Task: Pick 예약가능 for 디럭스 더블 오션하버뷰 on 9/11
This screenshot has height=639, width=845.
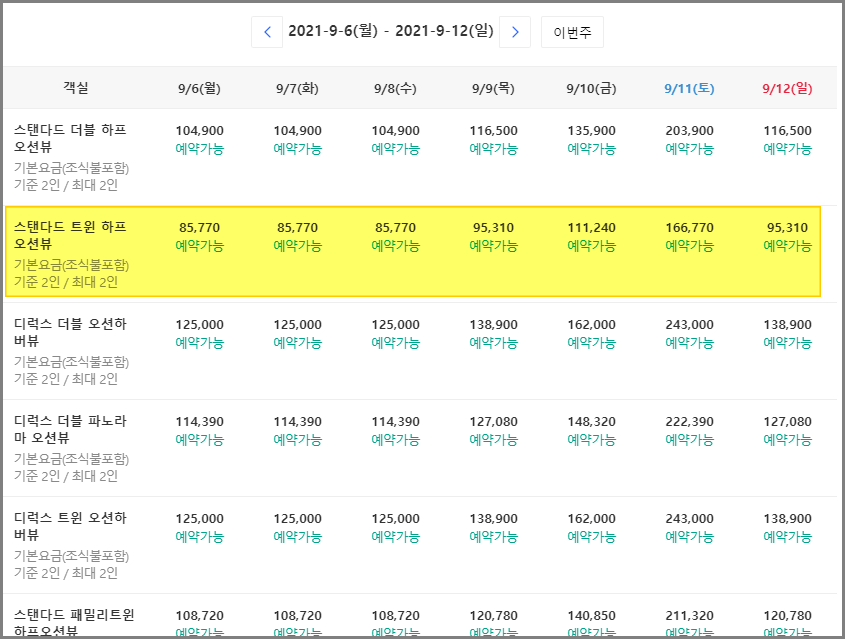Action: coord(689,343)
